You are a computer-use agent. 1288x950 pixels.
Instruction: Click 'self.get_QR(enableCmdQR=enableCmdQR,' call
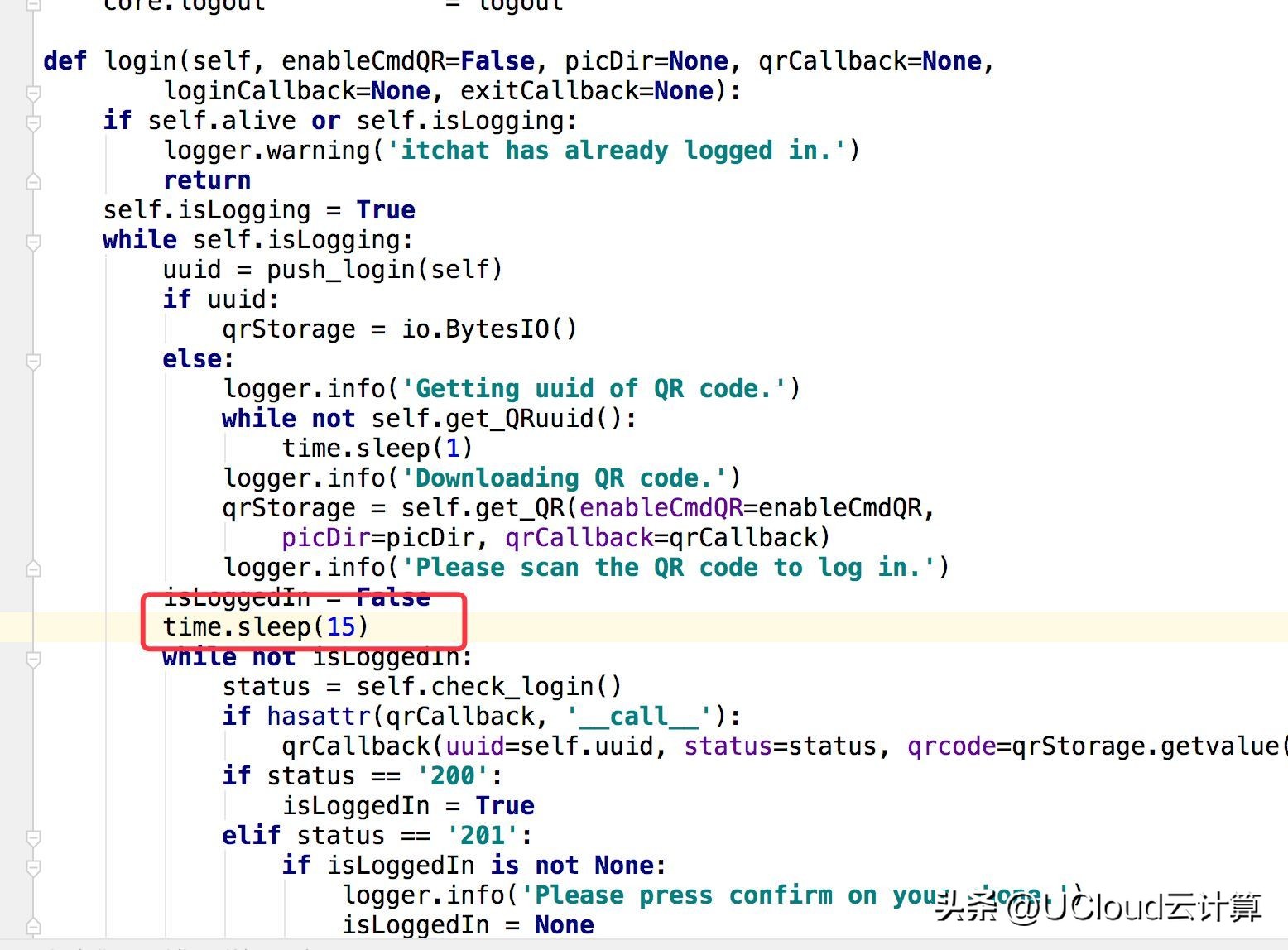click(668, 508)
